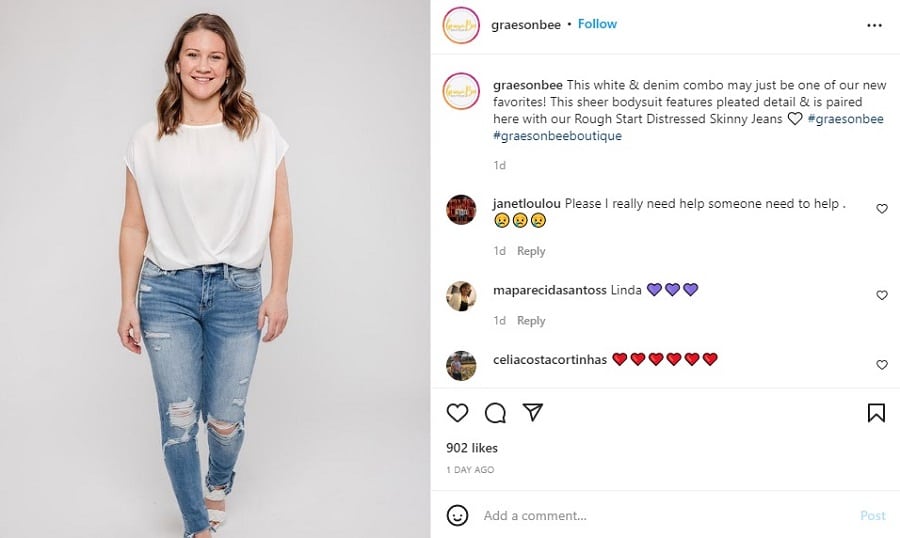This screenshot has height=538, width=900.
Task: Click the post photo of the model
Action: [x=215, y=269]
